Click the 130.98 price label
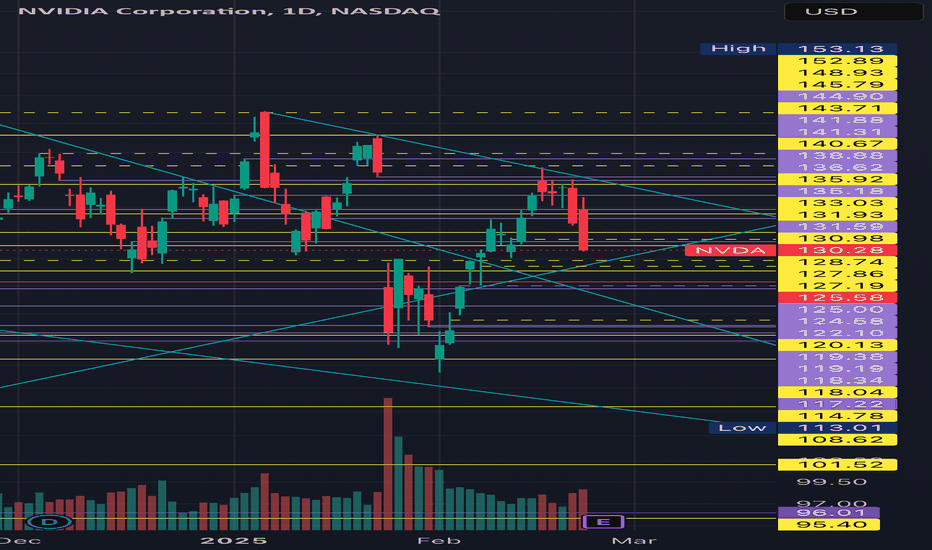The width and height of the screenshot is (932, 550). point(837,238)
